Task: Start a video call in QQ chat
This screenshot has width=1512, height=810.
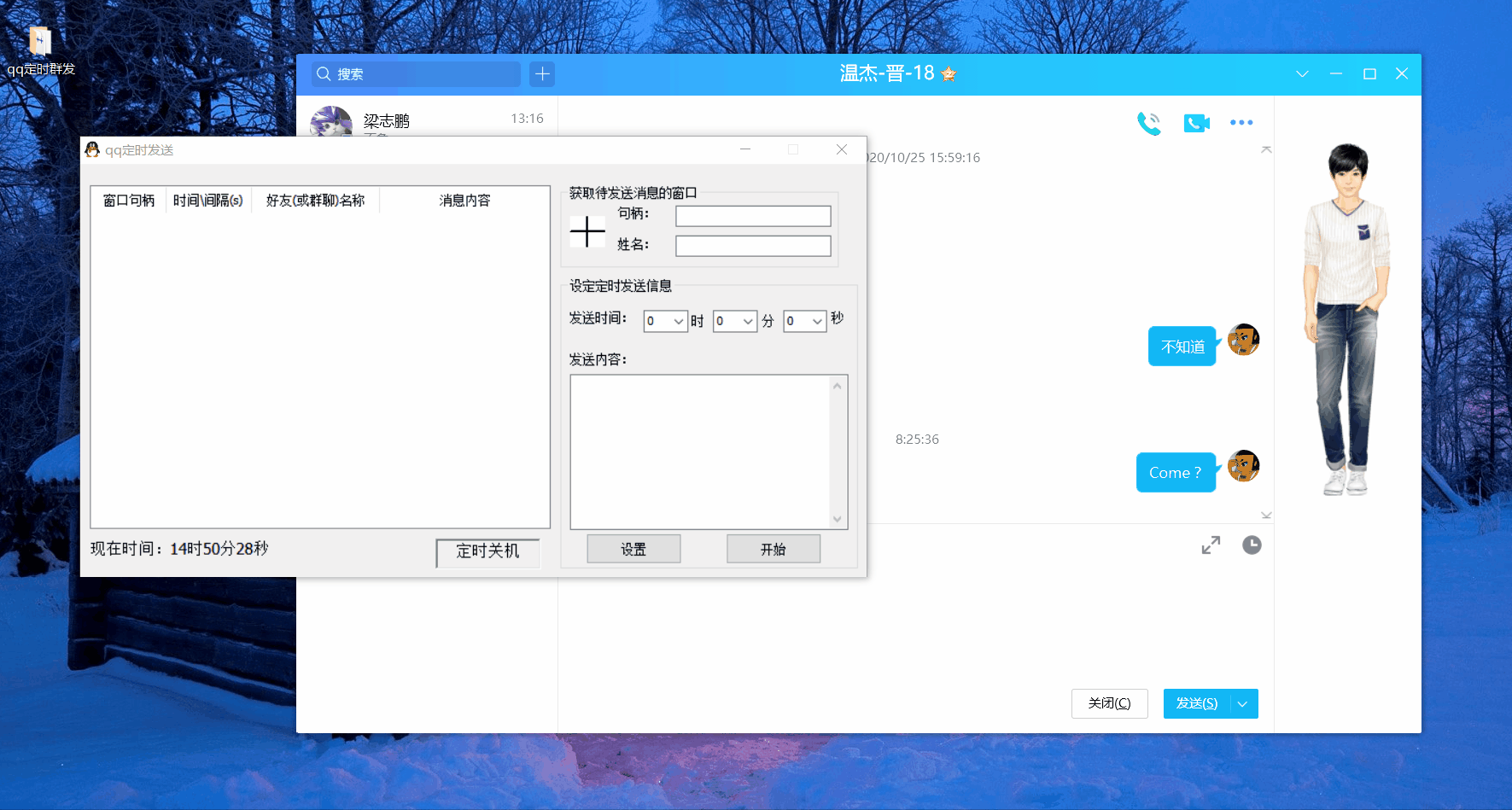Action: click(1197, 124)
